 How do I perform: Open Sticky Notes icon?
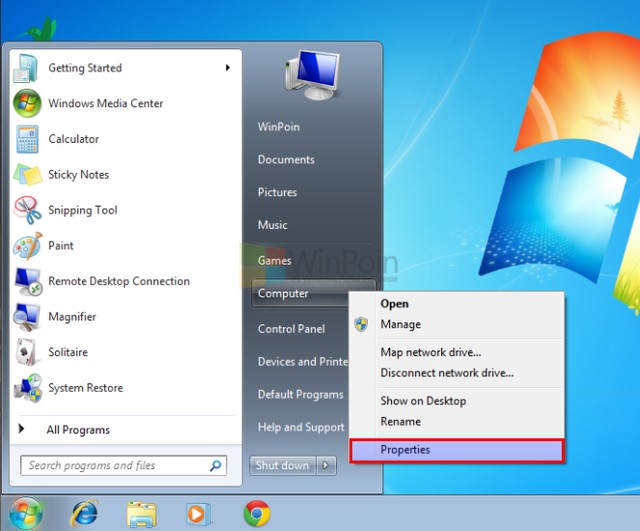[27, 175]
